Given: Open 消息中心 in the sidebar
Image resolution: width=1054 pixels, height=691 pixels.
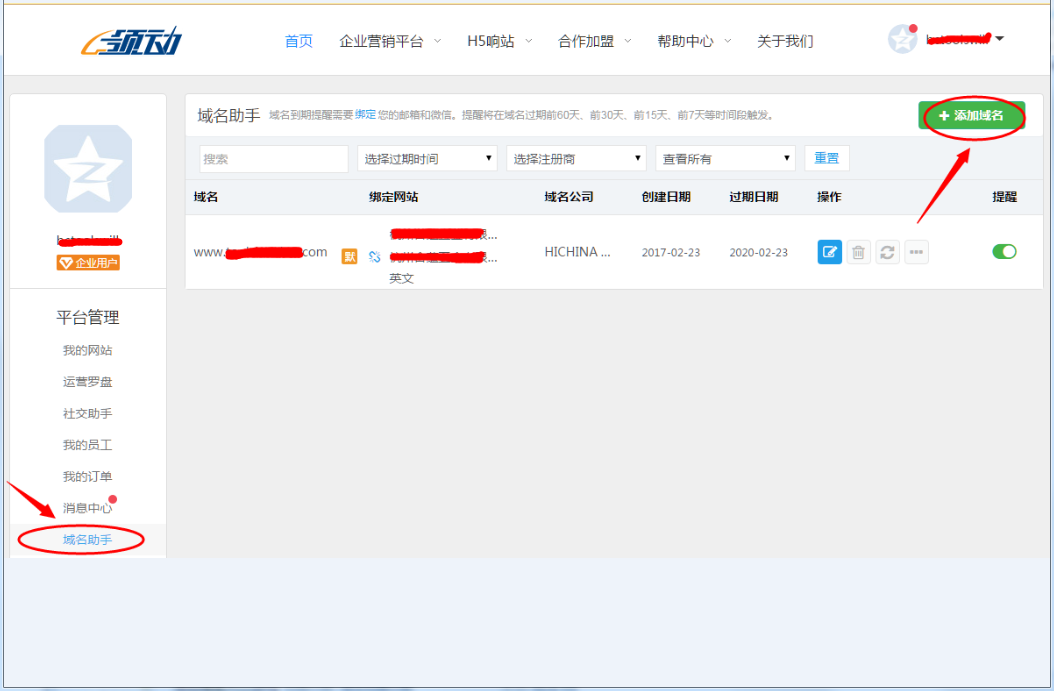Looking at the screenshot, I should click(x=87, y=508).
